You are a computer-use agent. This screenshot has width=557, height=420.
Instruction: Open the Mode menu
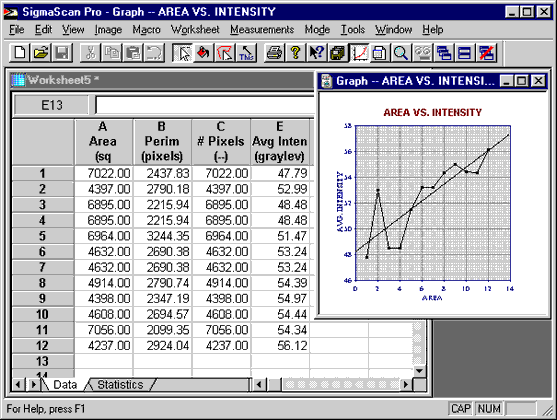coord(317,29)
